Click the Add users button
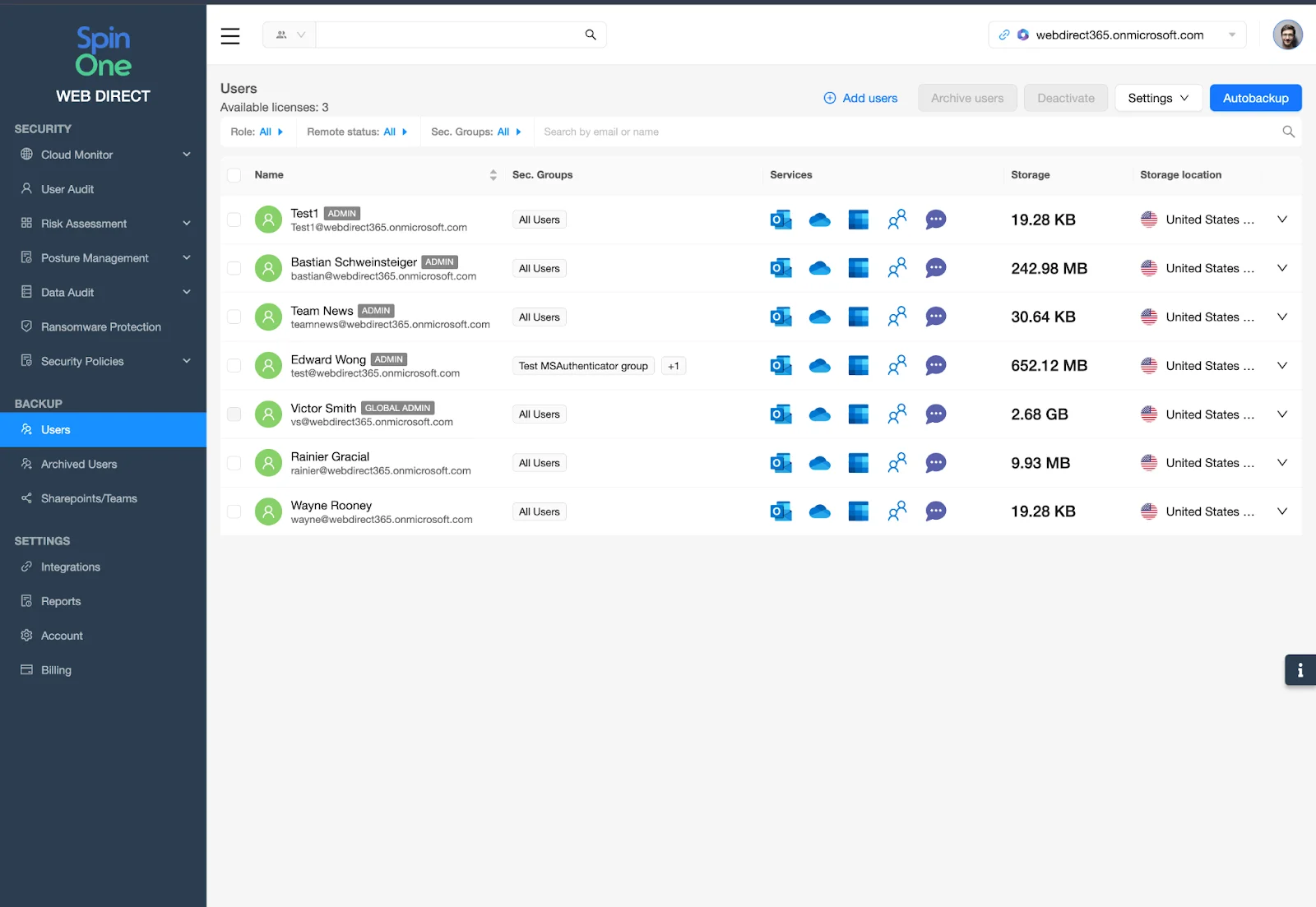Screen dimensions: 1316x907 [860, 97]
